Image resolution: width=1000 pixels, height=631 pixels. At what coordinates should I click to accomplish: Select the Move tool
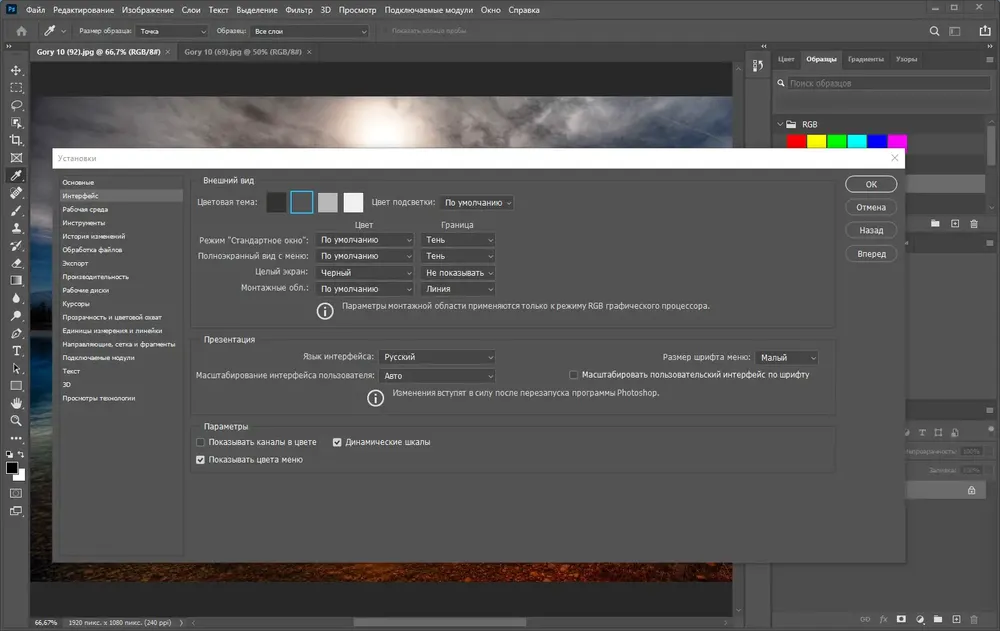(17, 70)
